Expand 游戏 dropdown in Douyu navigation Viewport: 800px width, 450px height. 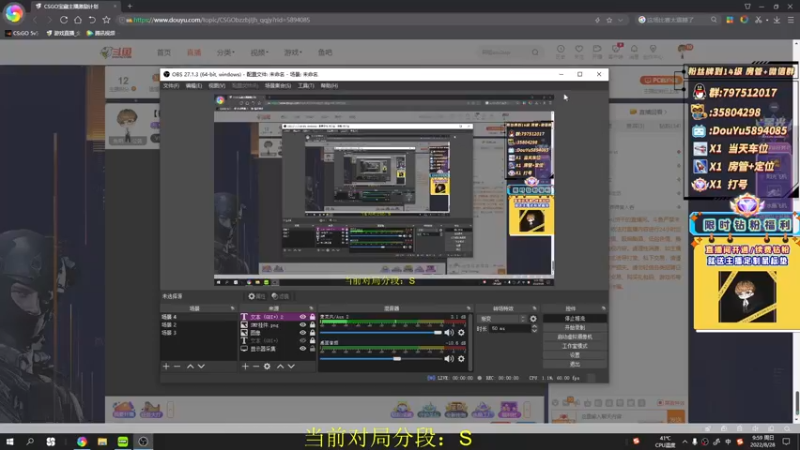click(293, 53)
